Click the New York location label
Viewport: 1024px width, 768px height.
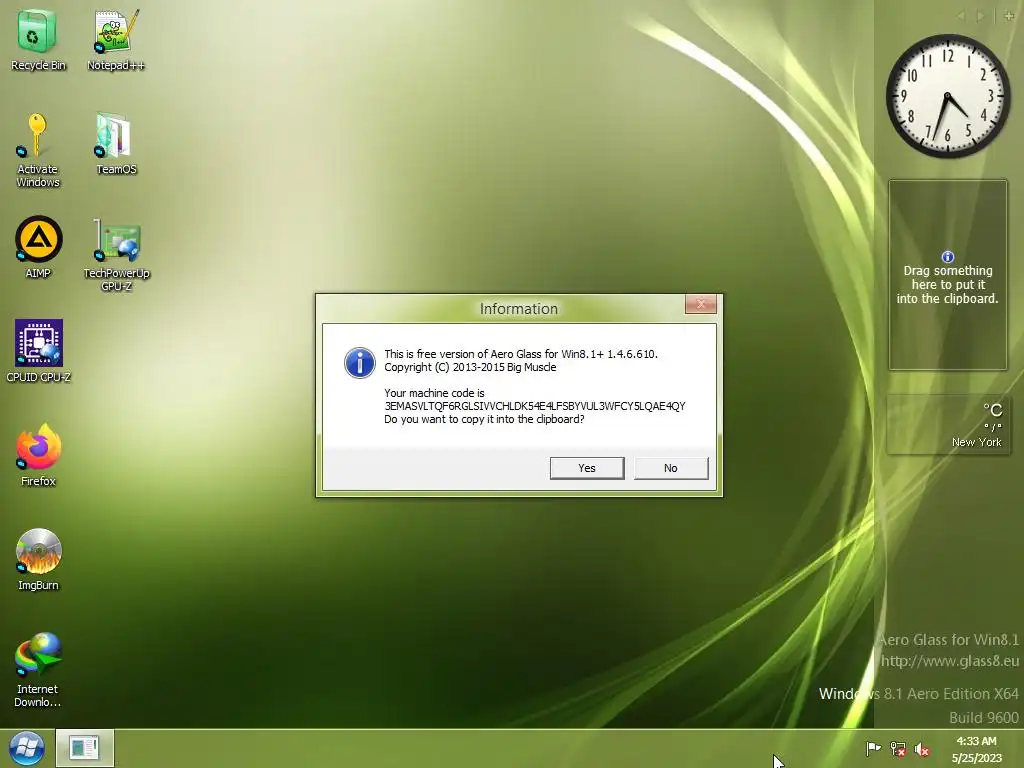[976, 442]
